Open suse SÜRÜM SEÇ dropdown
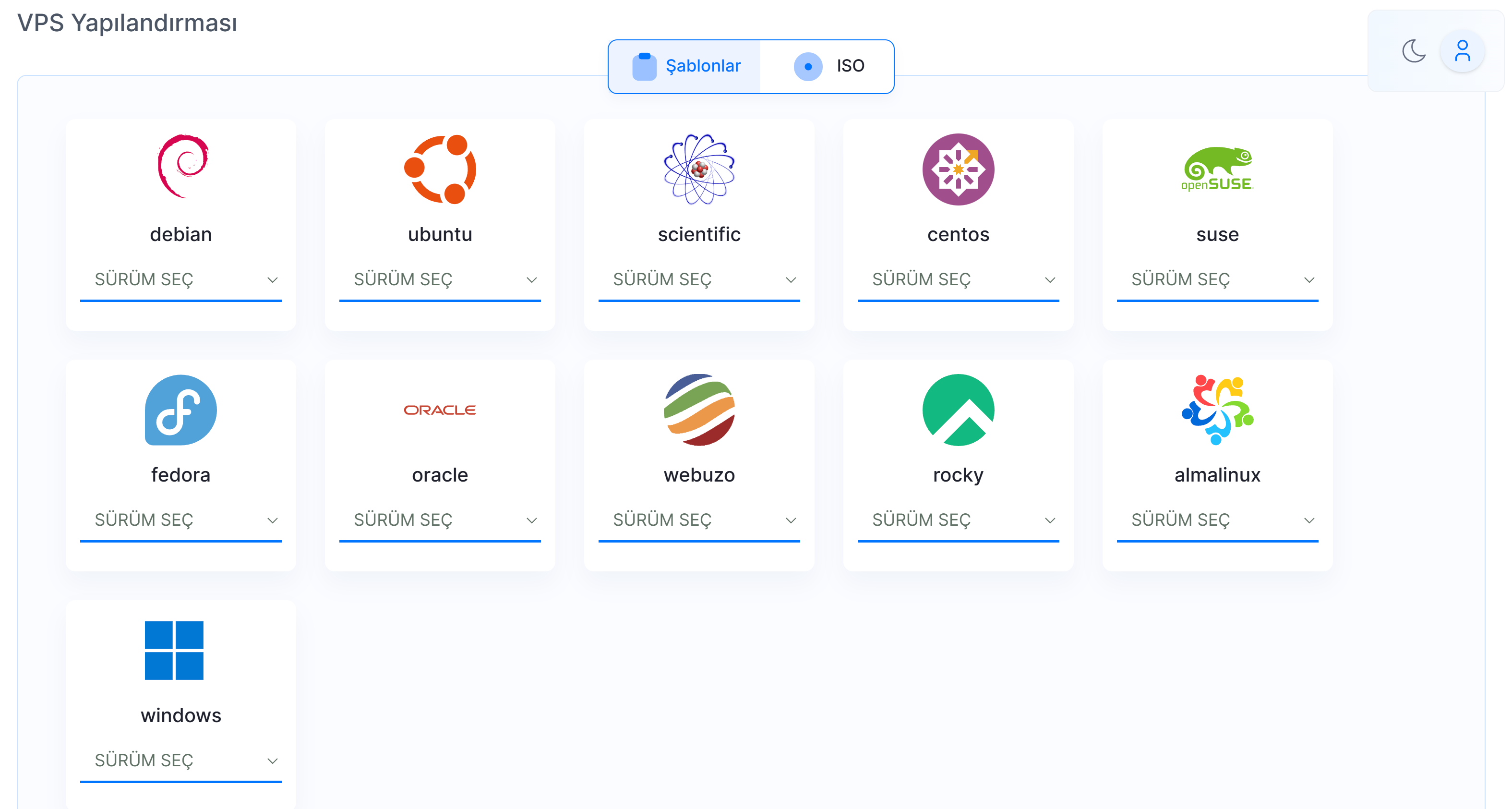1512x809 pixels. 1217,280
